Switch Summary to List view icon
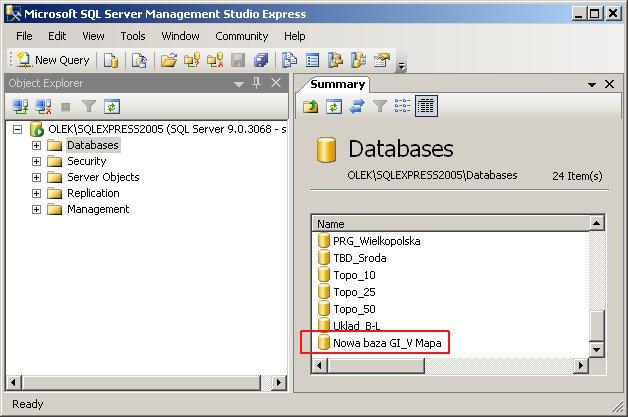Screen dimensions: 628x417 402,106
